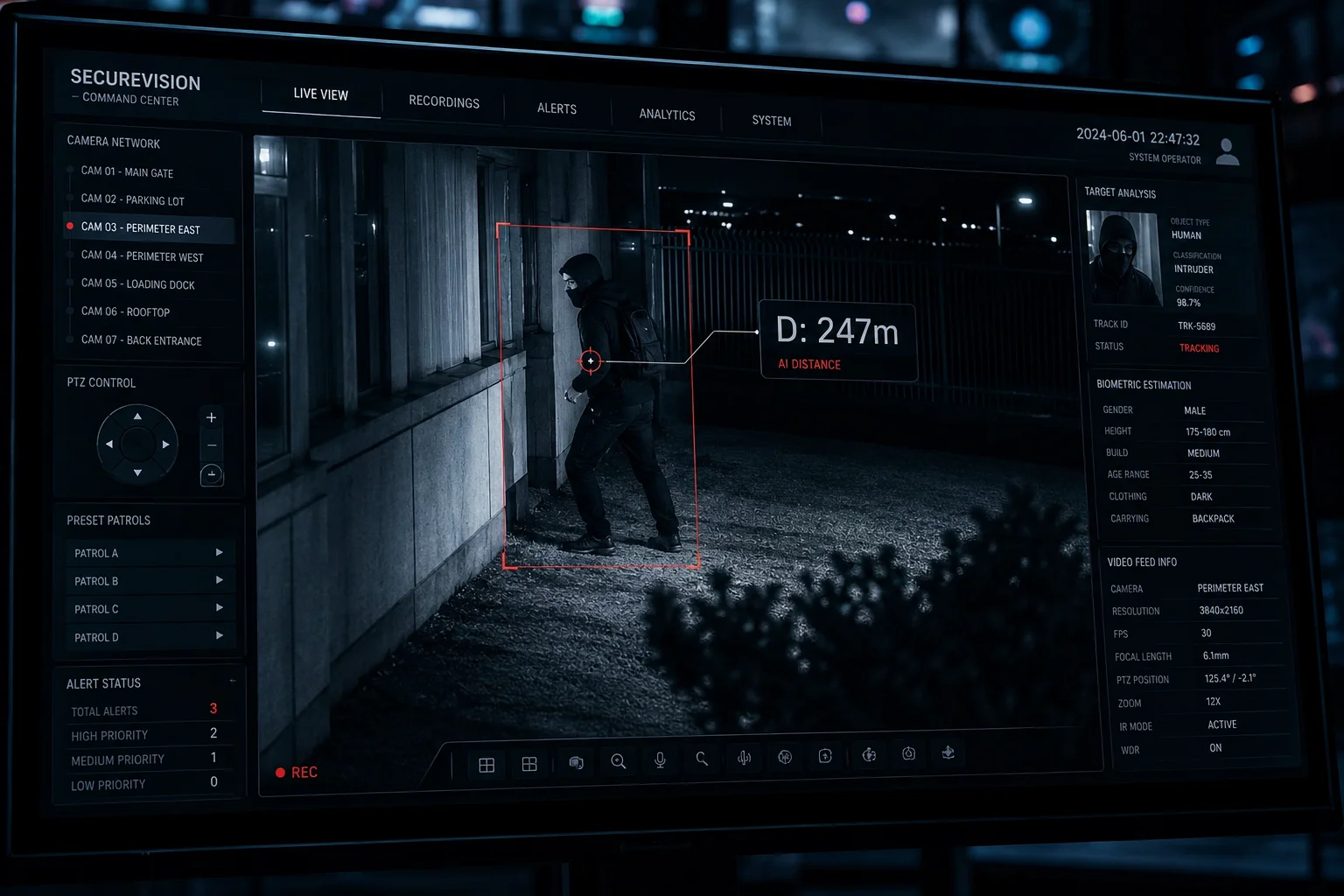Pan the PTZ camera right
1344x896 pixels.
coord(165,444)
